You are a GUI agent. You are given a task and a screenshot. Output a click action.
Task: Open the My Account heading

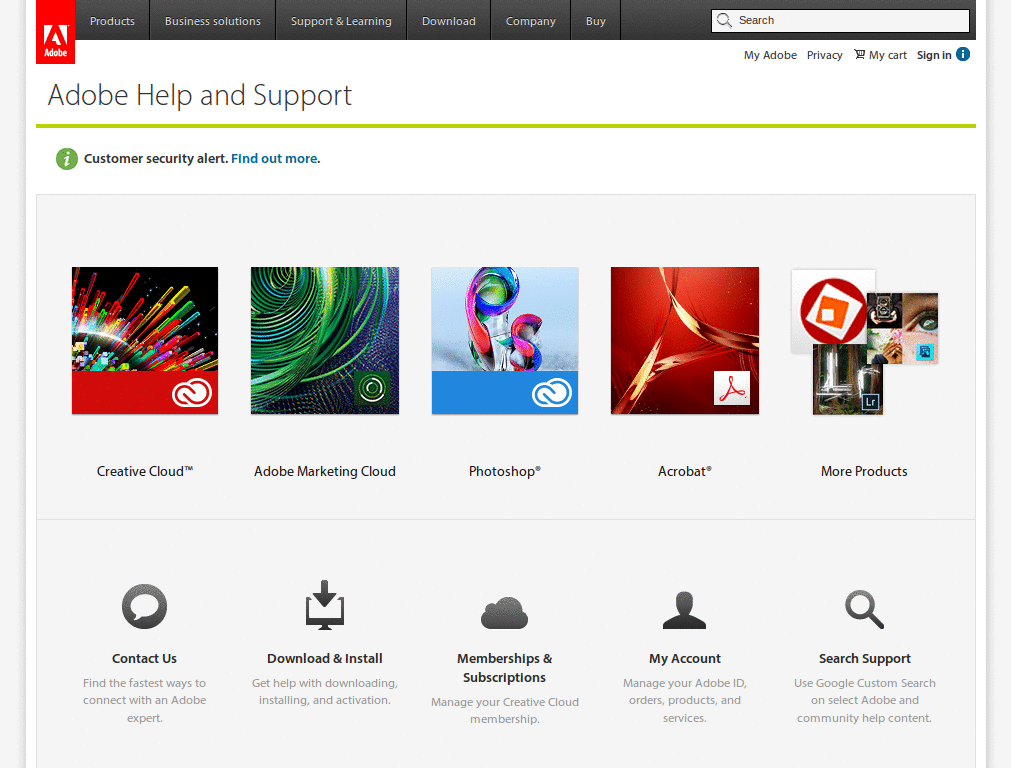(684, 658)
